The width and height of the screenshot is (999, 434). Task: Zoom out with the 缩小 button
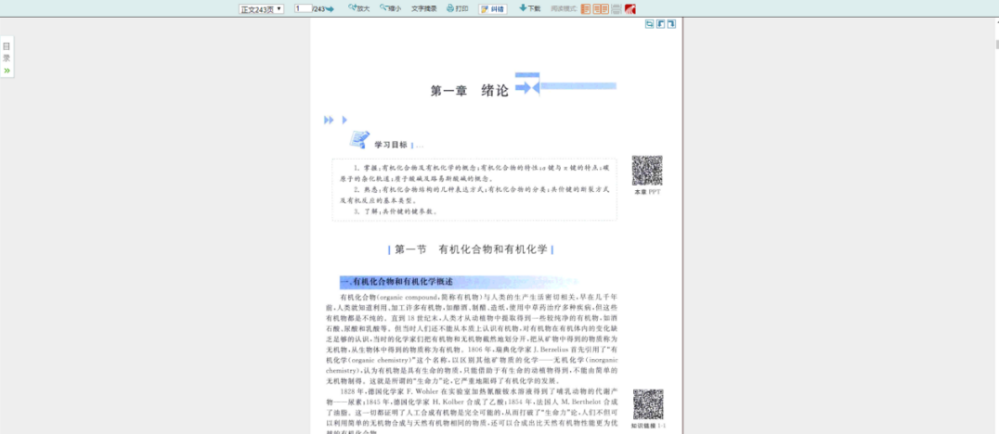point(391,8)
